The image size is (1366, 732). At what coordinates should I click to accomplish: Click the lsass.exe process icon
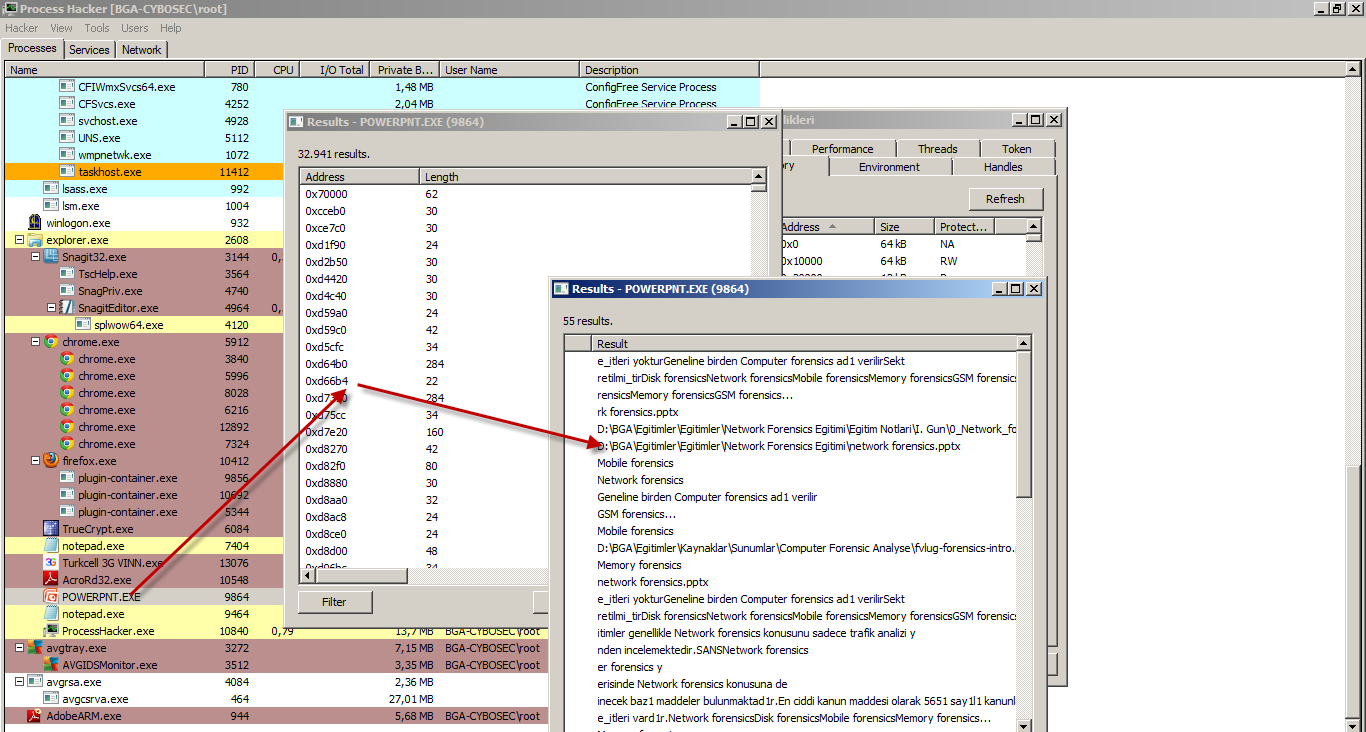(51, 189)
